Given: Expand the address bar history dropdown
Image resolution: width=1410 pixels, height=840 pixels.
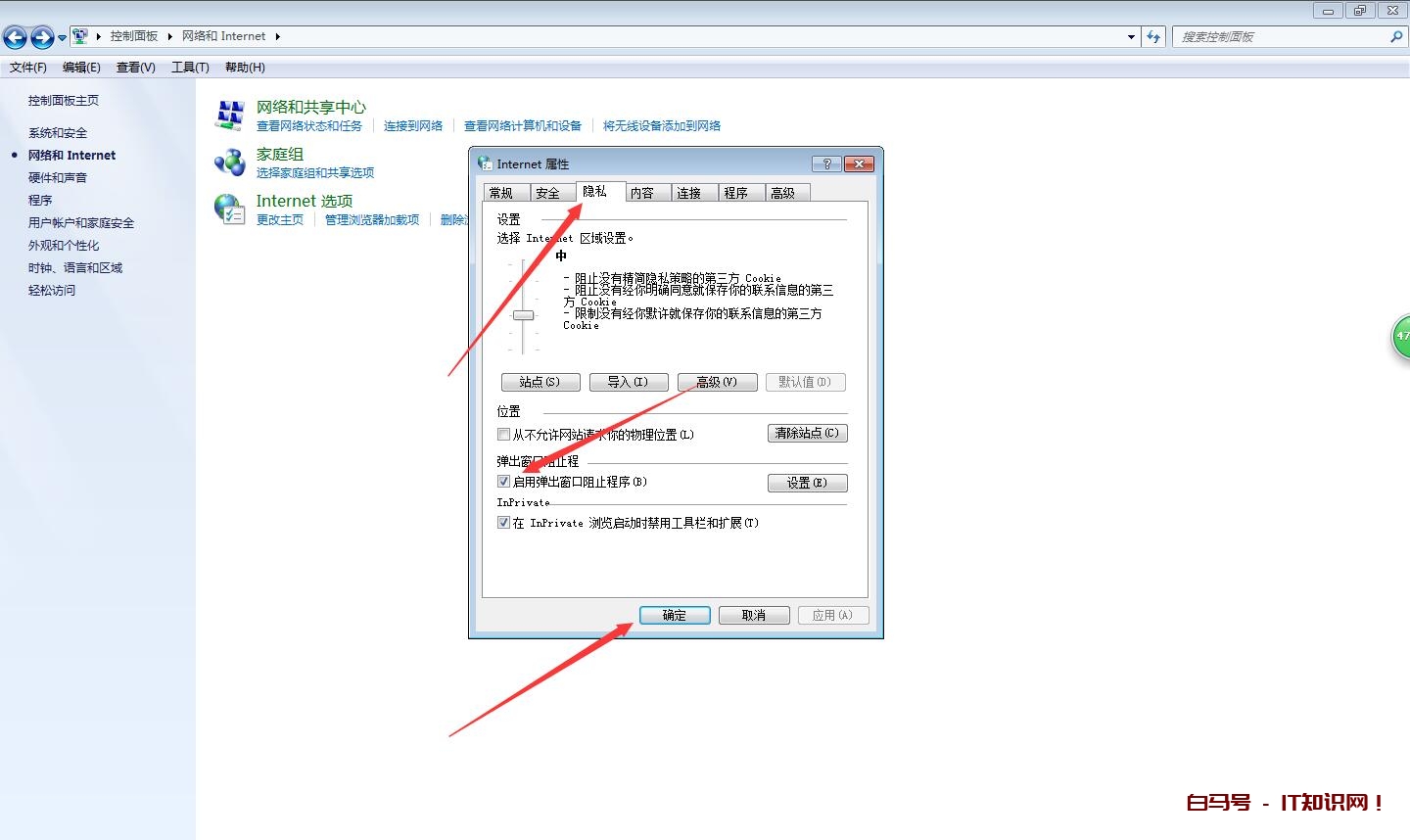Looking at the screenshot, I should tap(1132, 36).
